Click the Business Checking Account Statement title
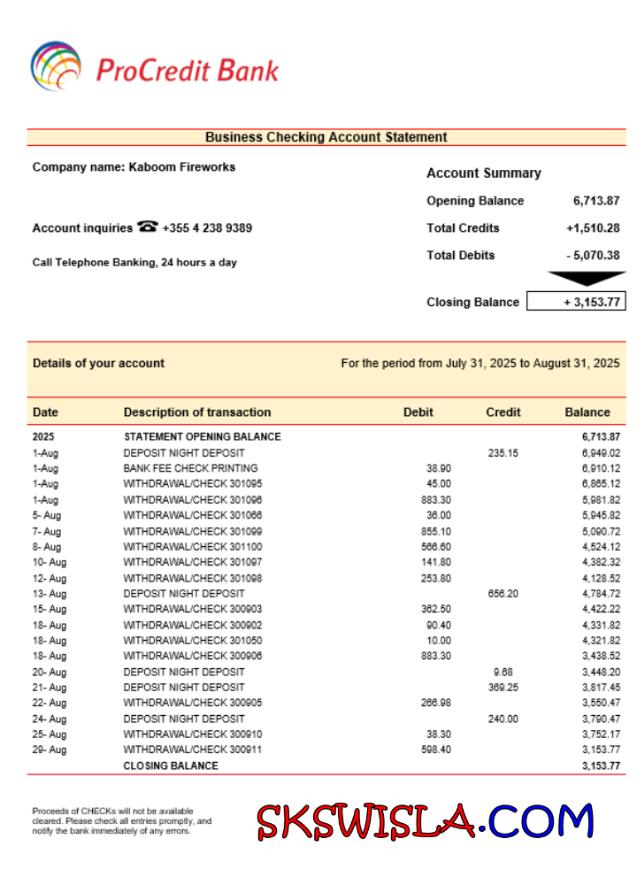This screenshot has height=885, width=637. coord(326,137)
